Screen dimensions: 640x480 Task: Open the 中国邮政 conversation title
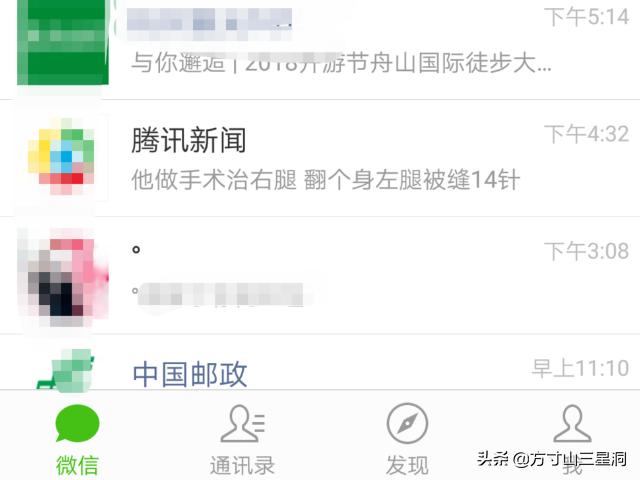tap(190, 374)
